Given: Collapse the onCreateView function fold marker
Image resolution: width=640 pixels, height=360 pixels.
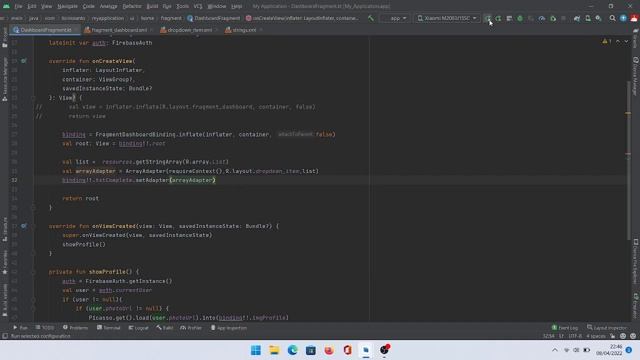Looking at the screenshot, I should pyautogui.click(x=33, y=98).
